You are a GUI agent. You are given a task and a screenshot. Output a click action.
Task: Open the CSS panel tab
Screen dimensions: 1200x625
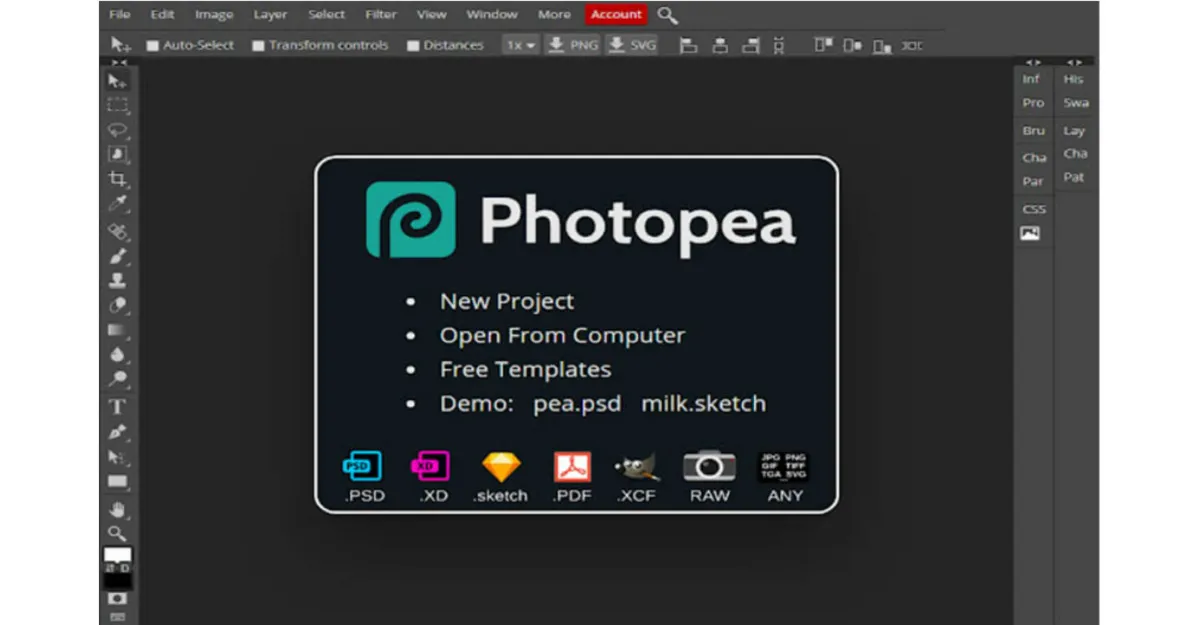pyautogui.click(x=1033, y=209)
